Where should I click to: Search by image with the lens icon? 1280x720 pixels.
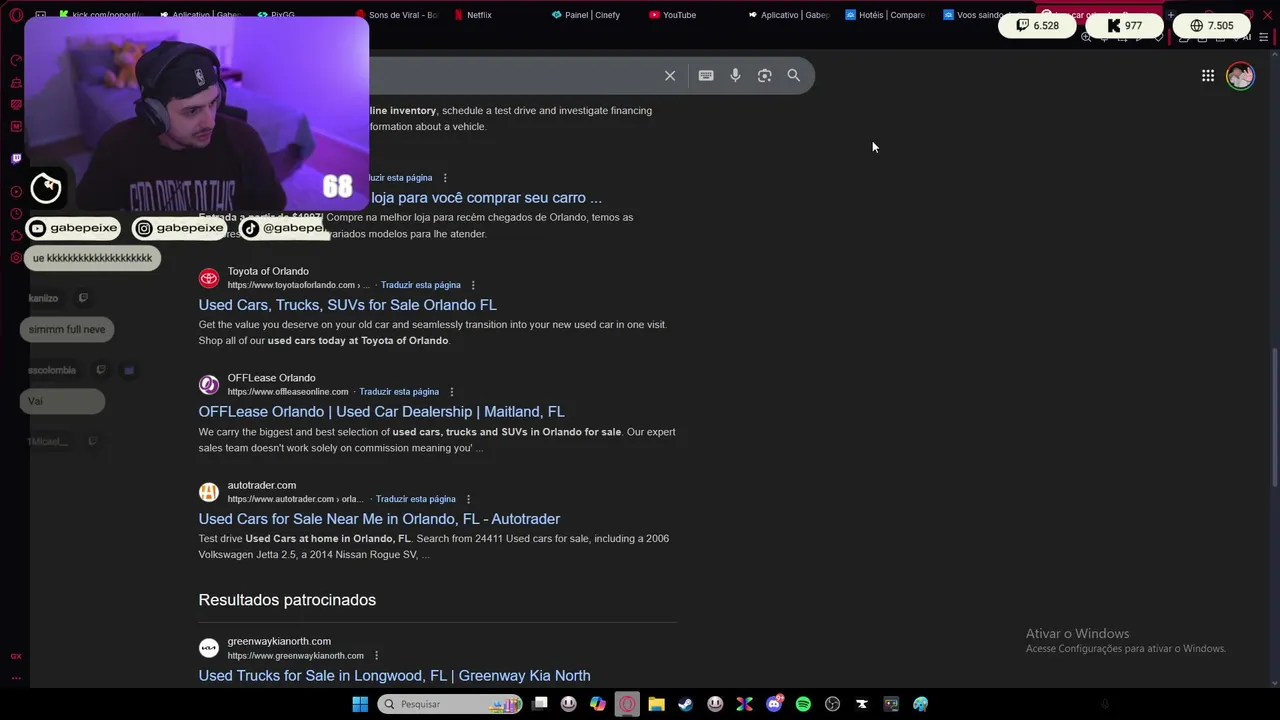tap(764, 76)
